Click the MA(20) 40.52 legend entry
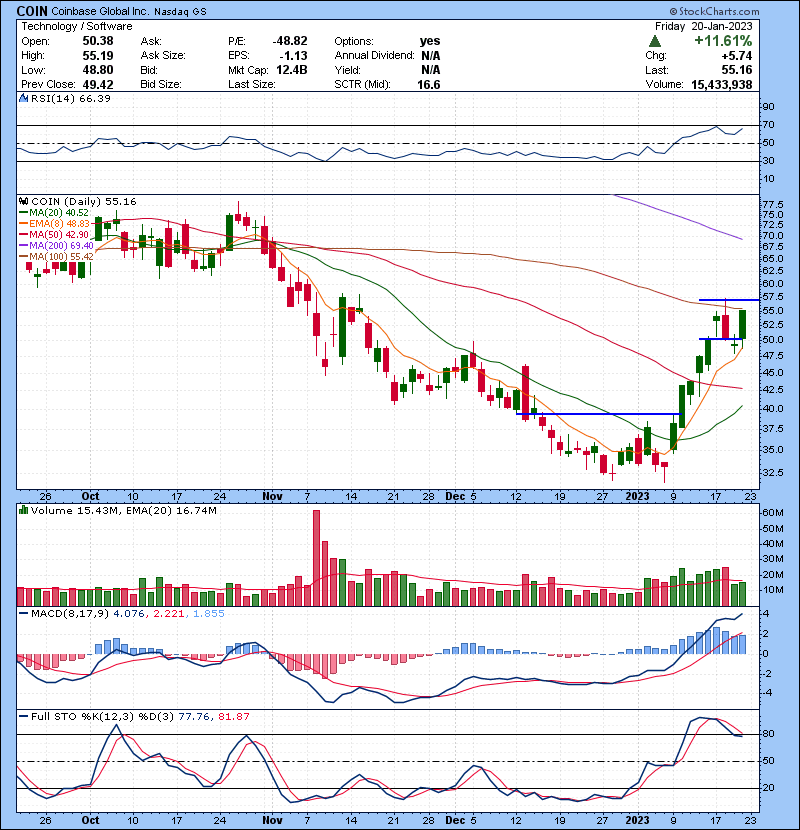This screenshot has height=830, width=800. (55, 213)
